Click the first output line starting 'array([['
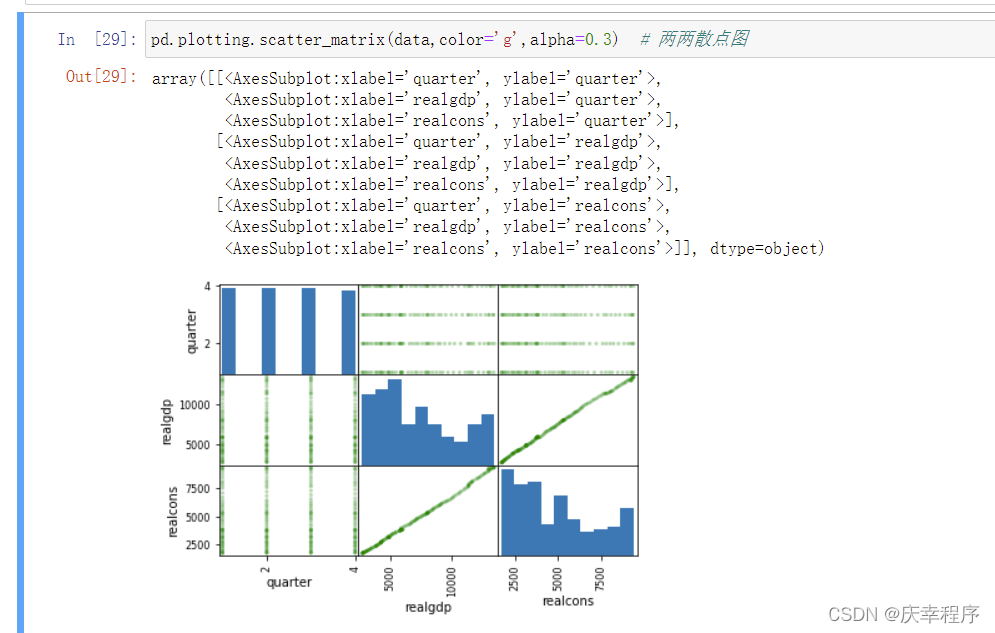Viewport: 995px width, 633px height. (406, 79)
